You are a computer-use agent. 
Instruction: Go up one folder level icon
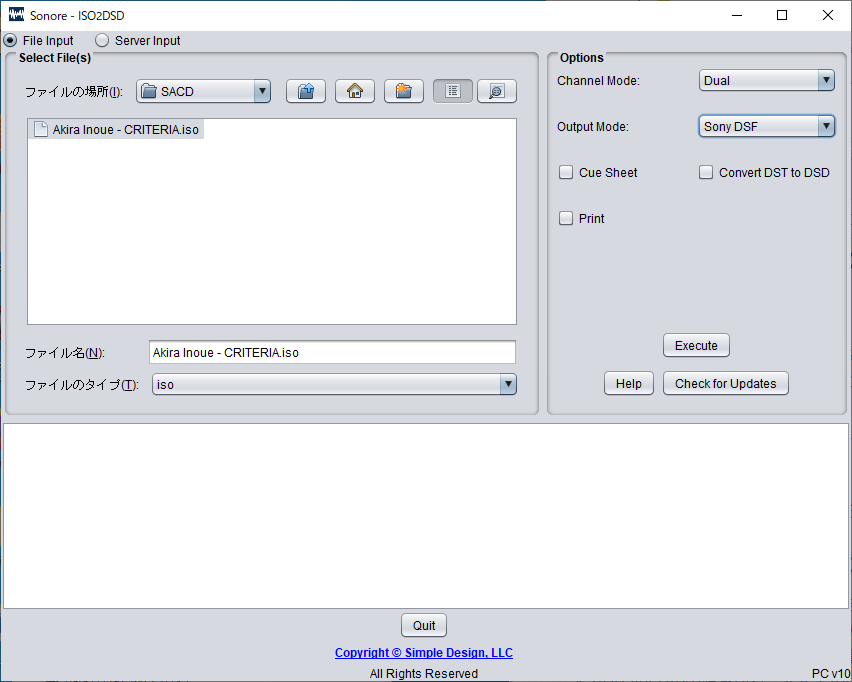click(306, 91)
